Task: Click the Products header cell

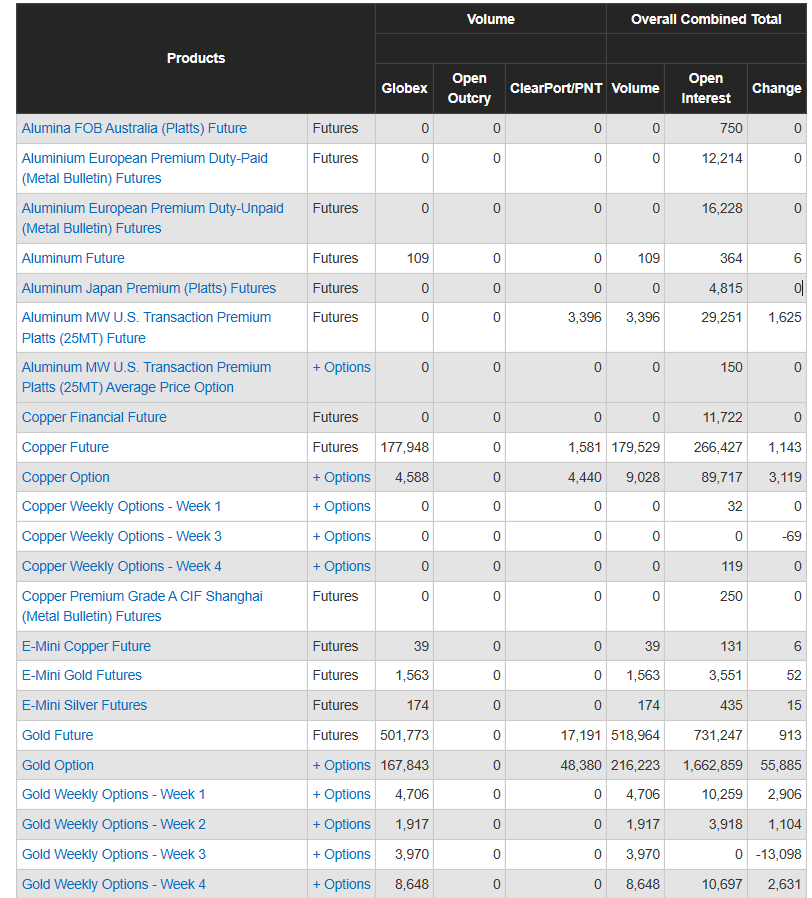Action: [196, 58]
